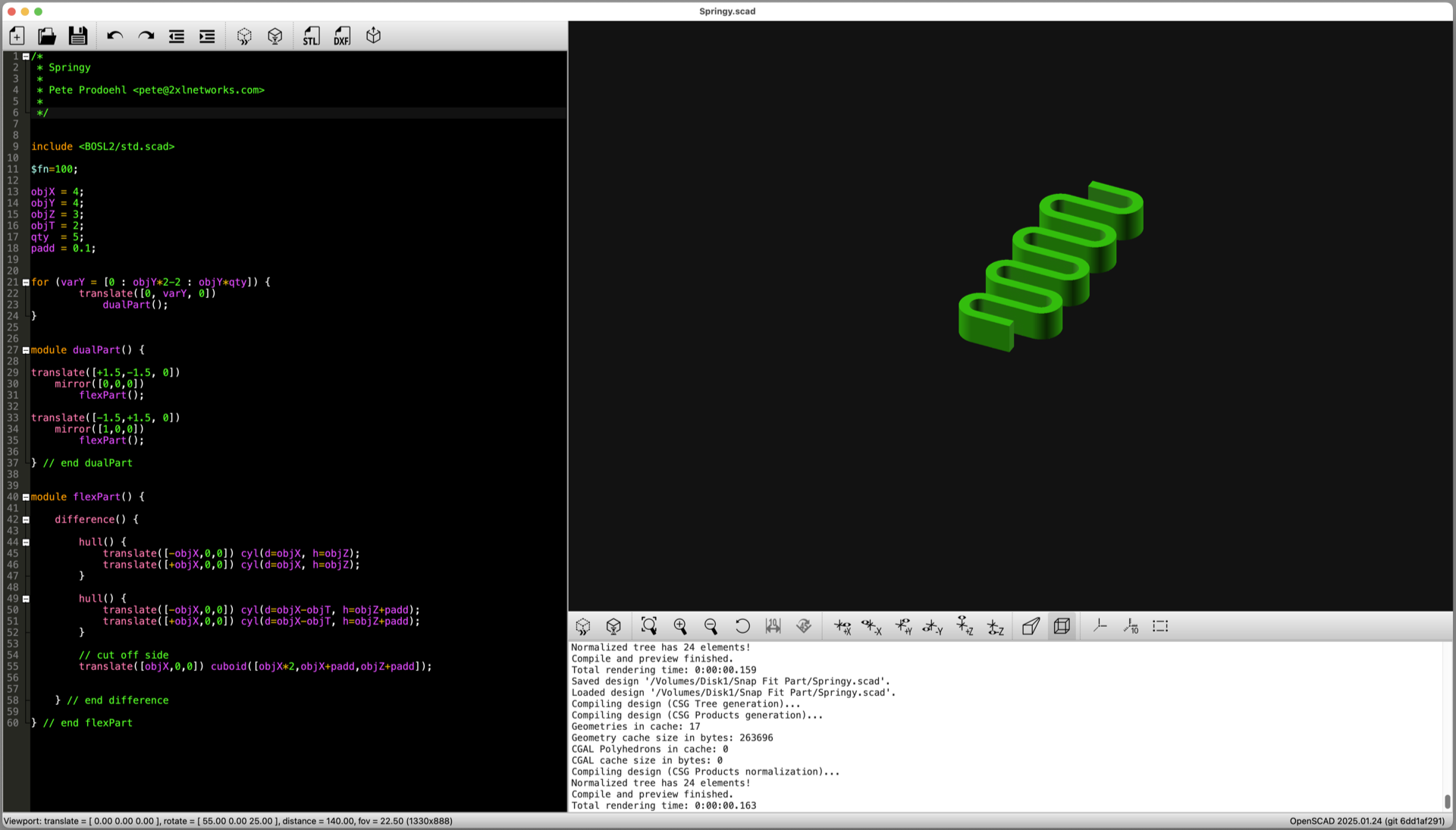Set view to +X direction
This screenshot has height=830, width=1456.
(843, 626)
